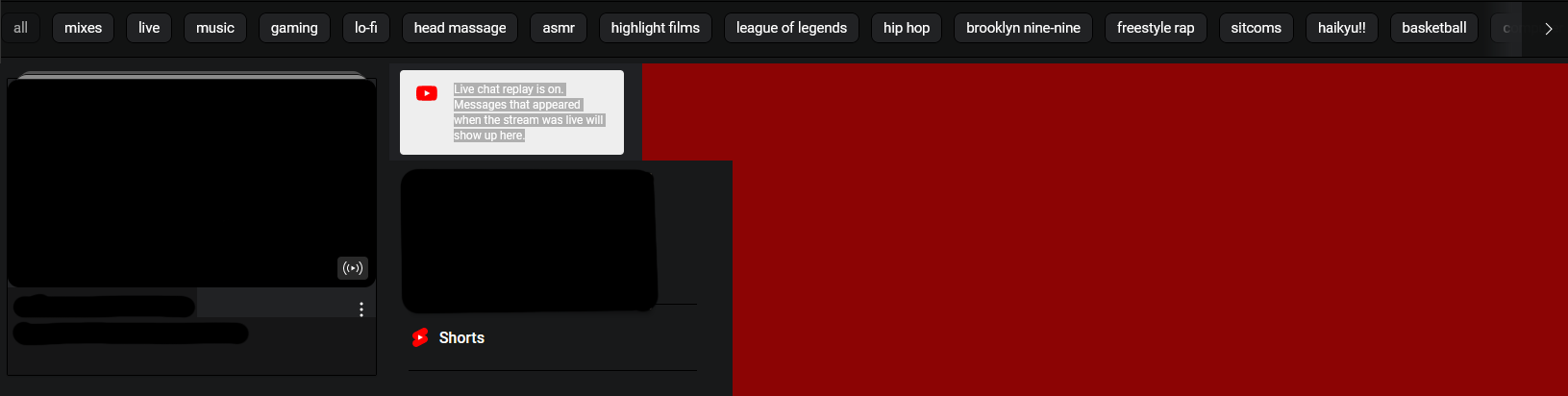Click the Shorts section heading text
Image resolution: width=1568 pixels, height=396 pixels.
pyautogui.click(x=461, y=337)
